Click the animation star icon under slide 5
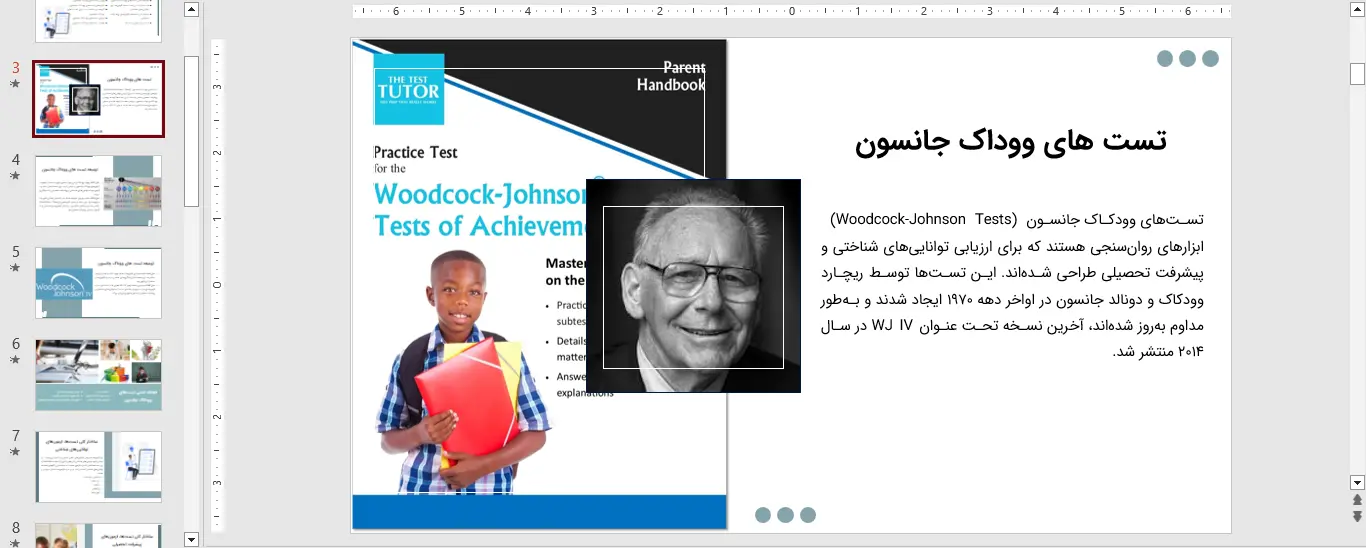The width and height of the screenshot is (1366, 548). click(x=15, y=268)
